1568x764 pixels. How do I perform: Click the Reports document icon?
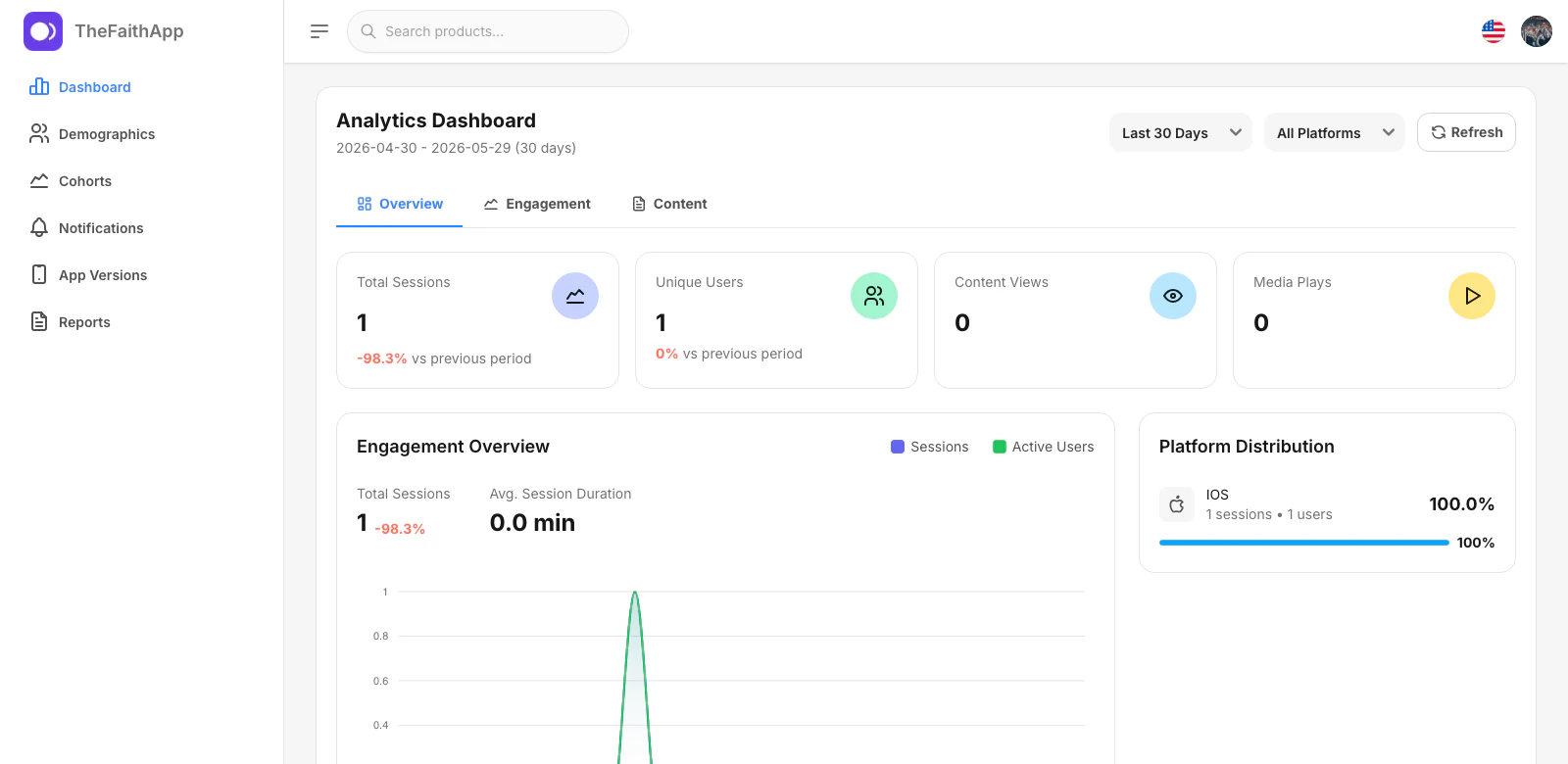39,321
